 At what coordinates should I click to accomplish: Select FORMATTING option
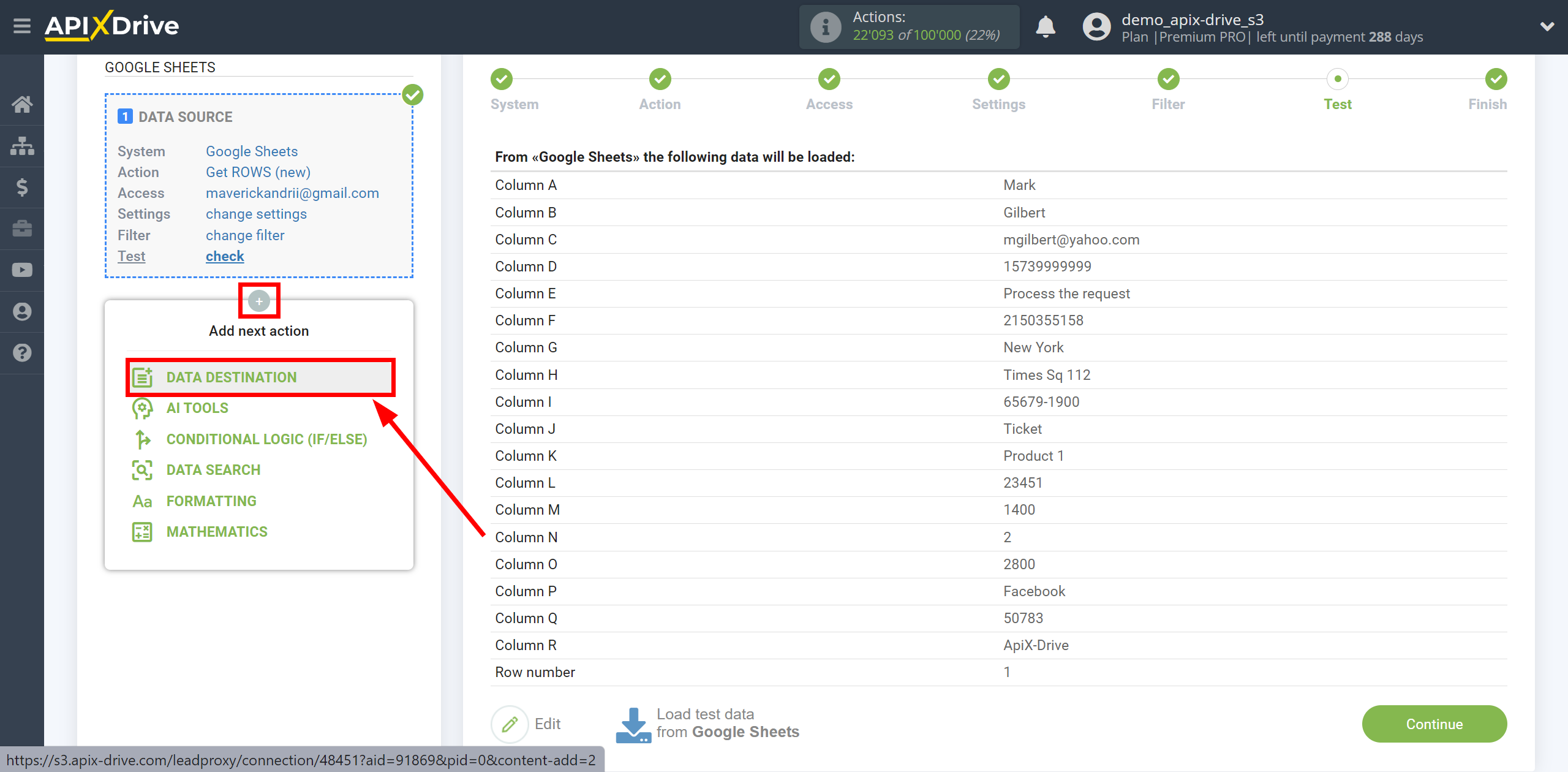(211, 501)
